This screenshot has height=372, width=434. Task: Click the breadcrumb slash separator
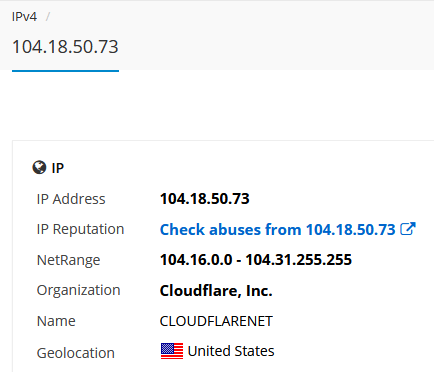click(48, 16)
